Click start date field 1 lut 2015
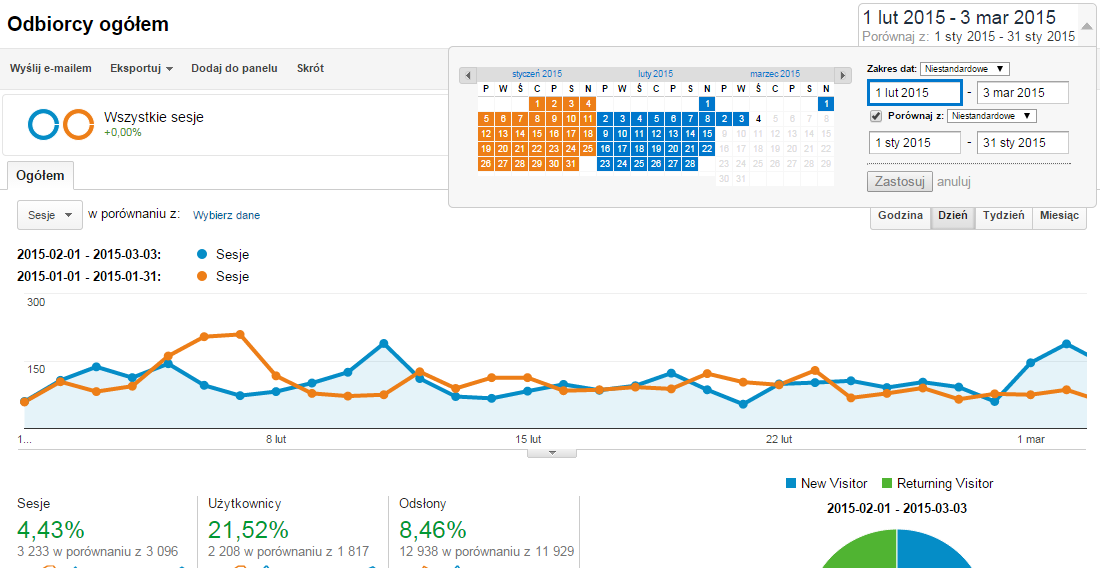 (915, 93)
